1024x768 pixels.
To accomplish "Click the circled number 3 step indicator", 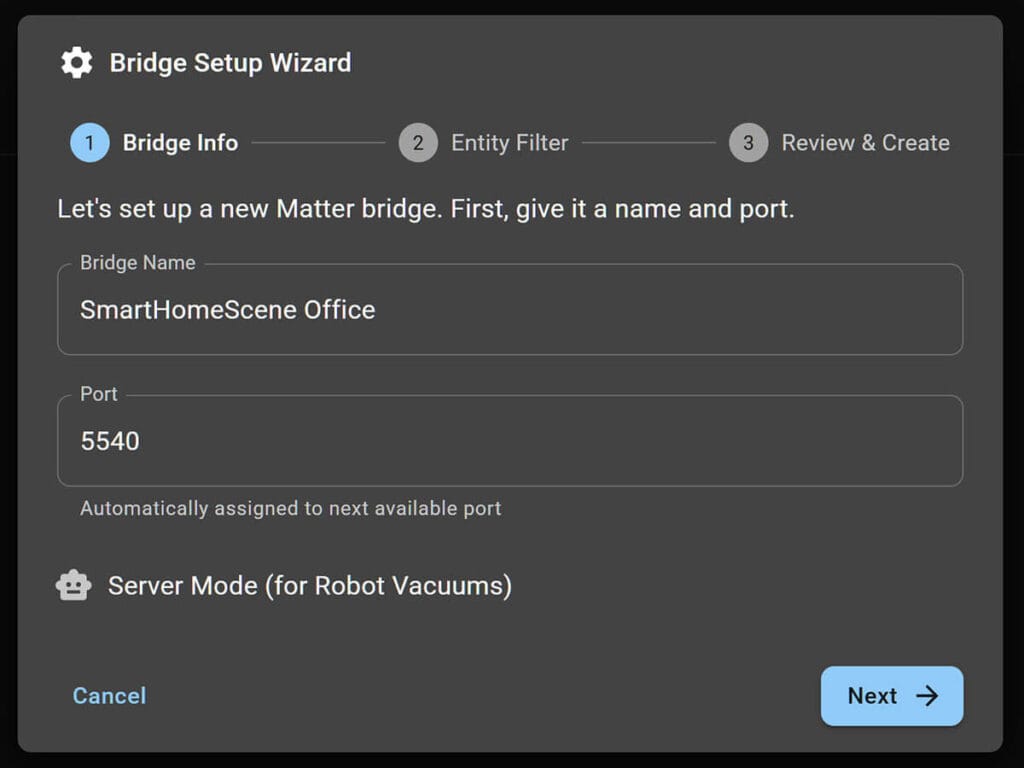I will [748, 143].
